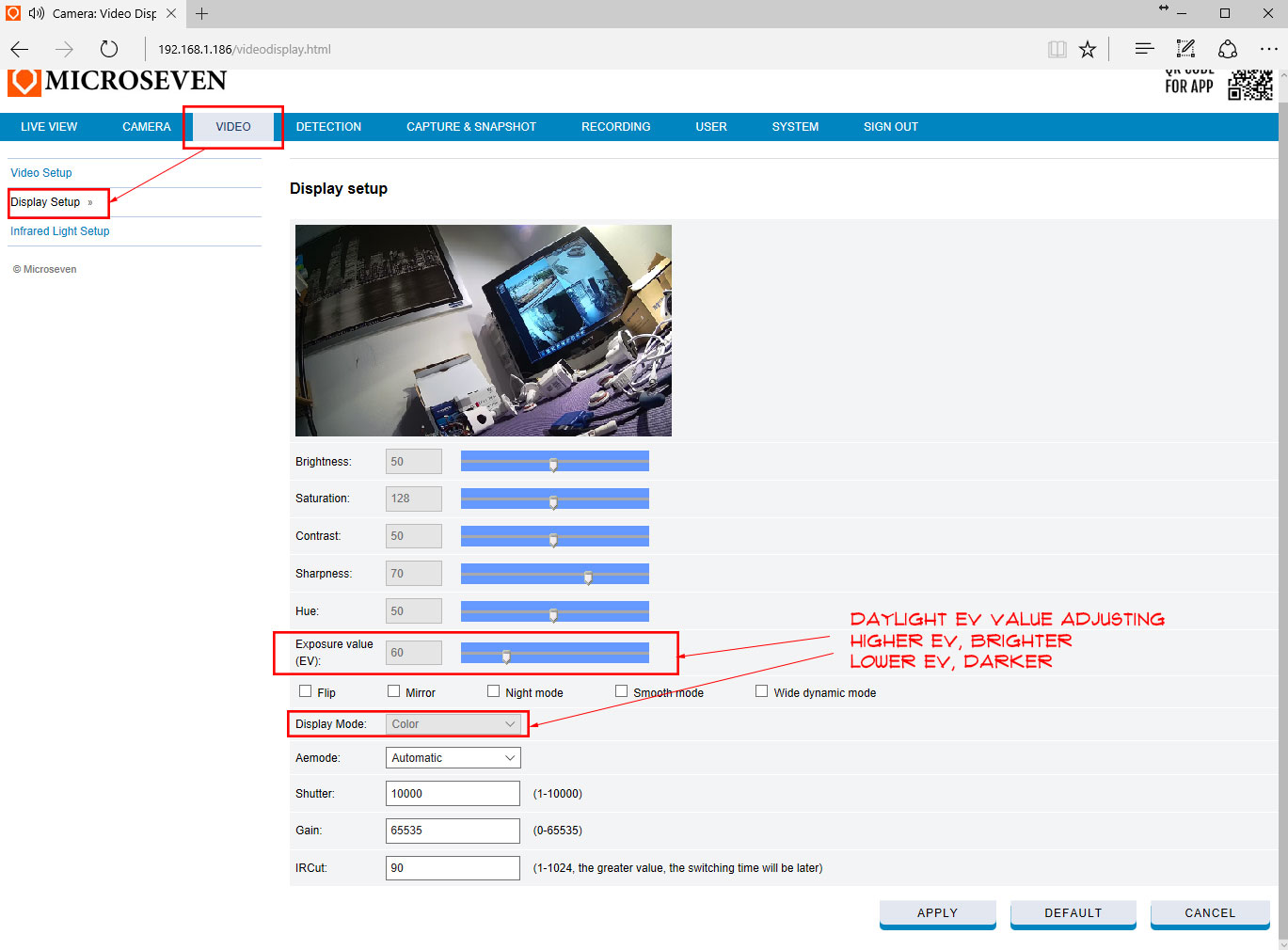Go to CAPTURE & SNAPSHOT tab

tap(470, 127)
